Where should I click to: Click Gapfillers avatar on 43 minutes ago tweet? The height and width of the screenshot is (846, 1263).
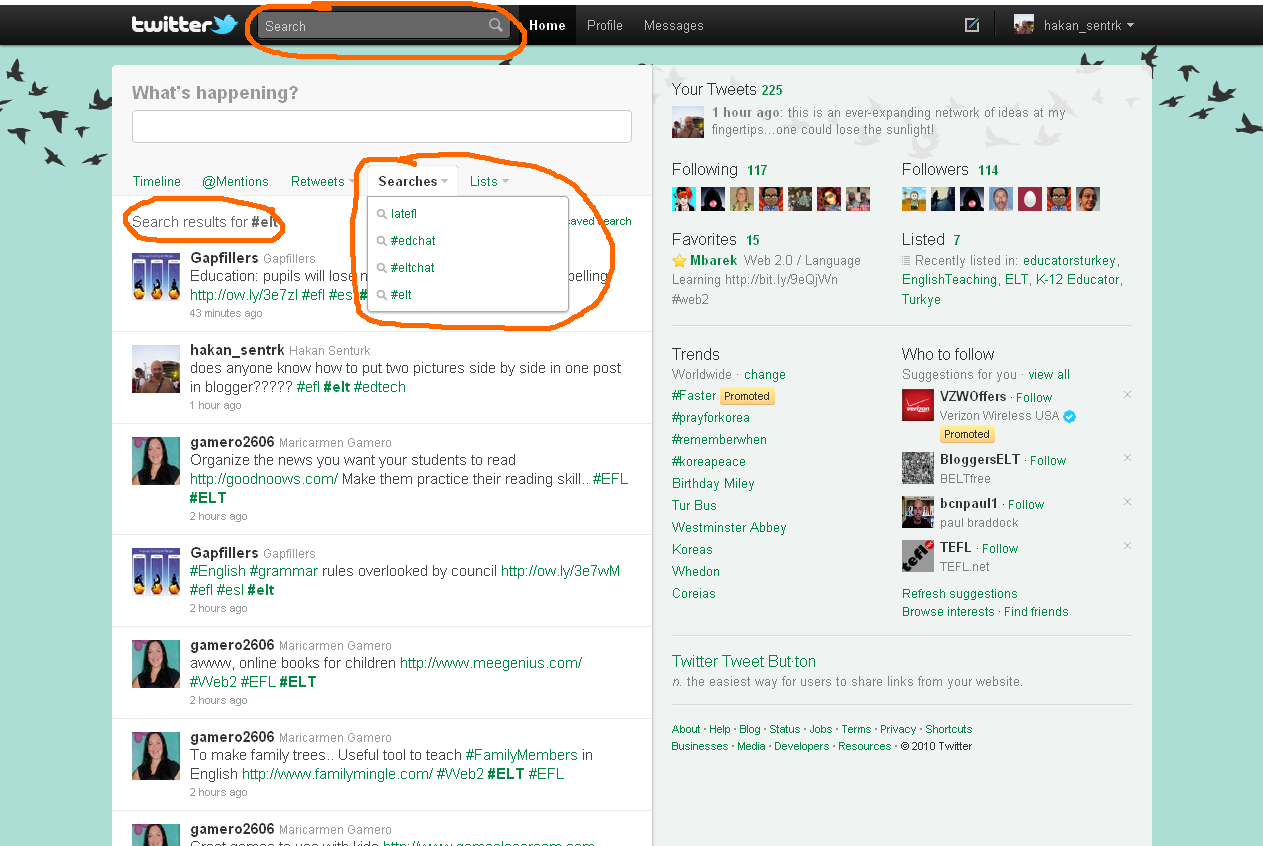pos(156,276)
